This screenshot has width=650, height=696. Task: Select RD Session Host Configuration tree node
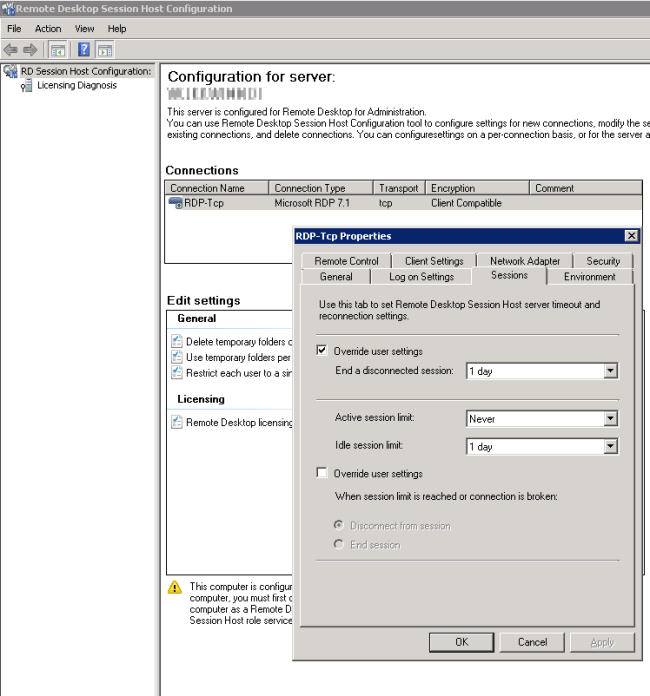coord(86,71)
